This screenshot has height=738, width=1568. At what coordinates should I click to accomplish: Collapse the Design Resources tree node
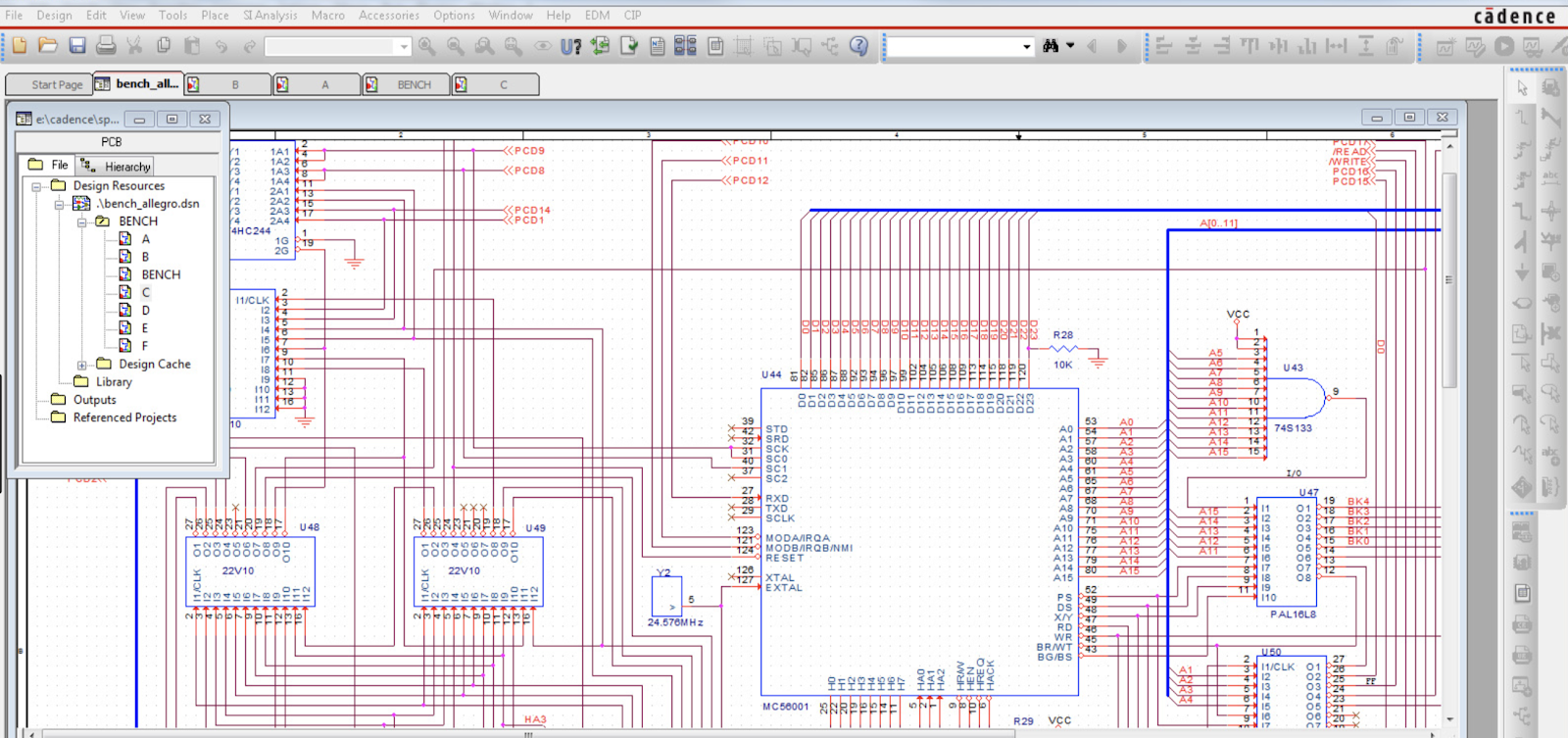[x=36, y=186]
